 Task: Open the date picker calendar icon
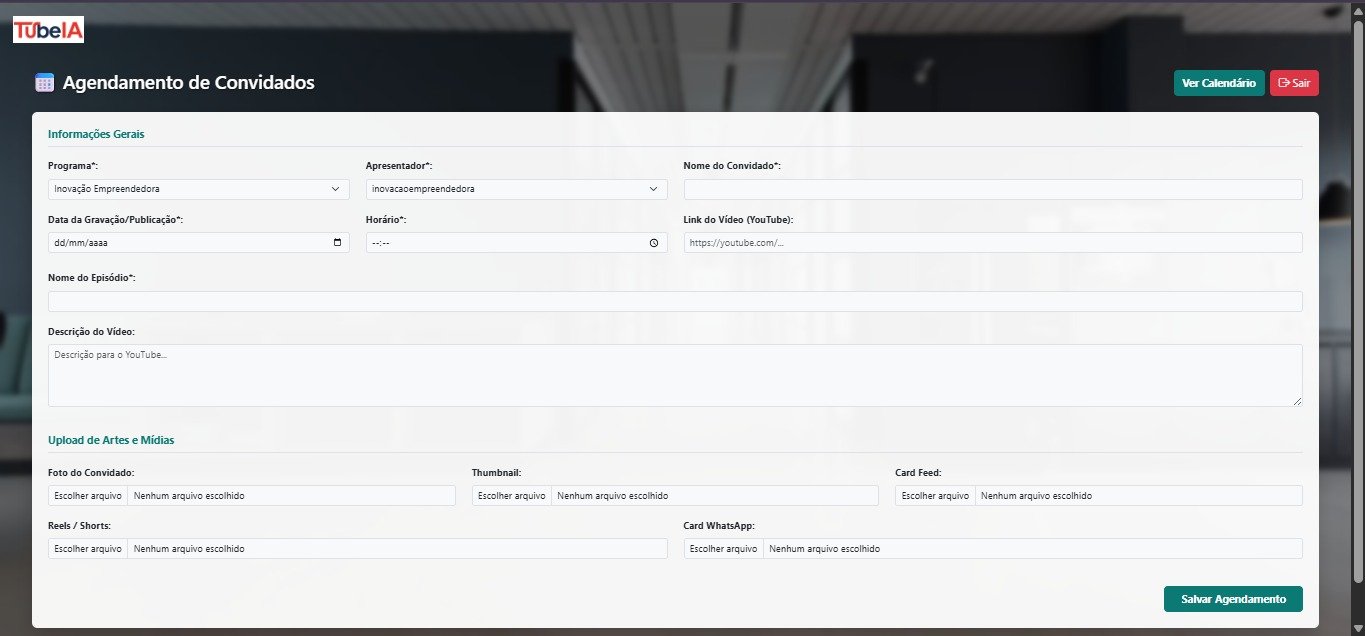point(337,242)
